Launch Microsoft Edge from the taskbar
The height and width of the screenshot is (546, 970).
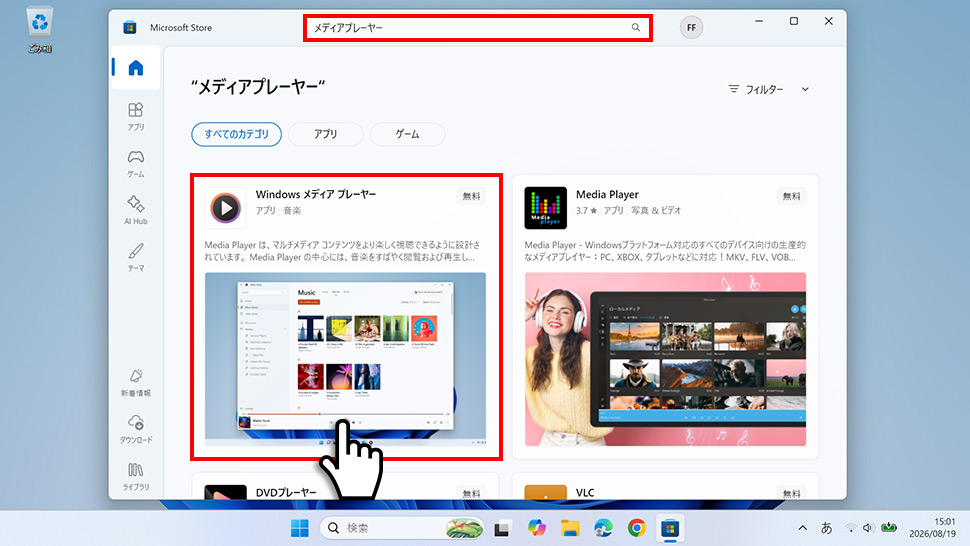(603, 528)
